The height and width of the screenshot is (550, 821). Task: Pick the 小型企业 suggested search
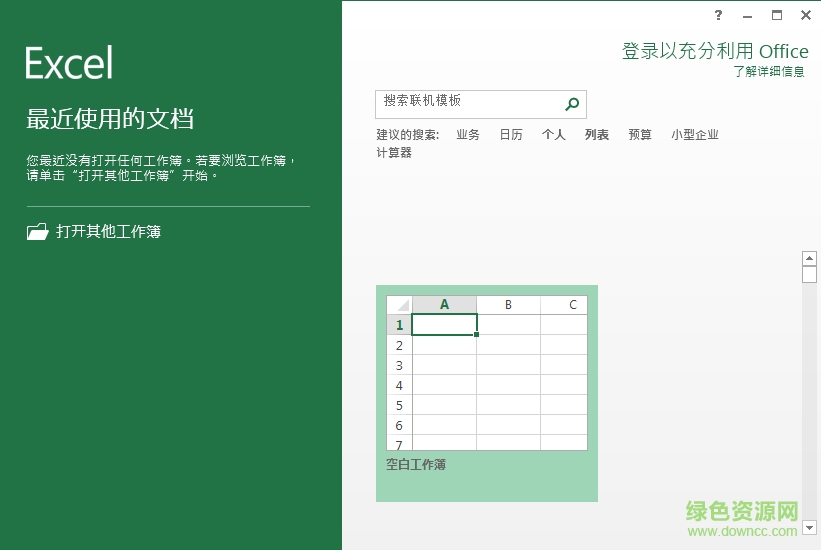point(695,135)
